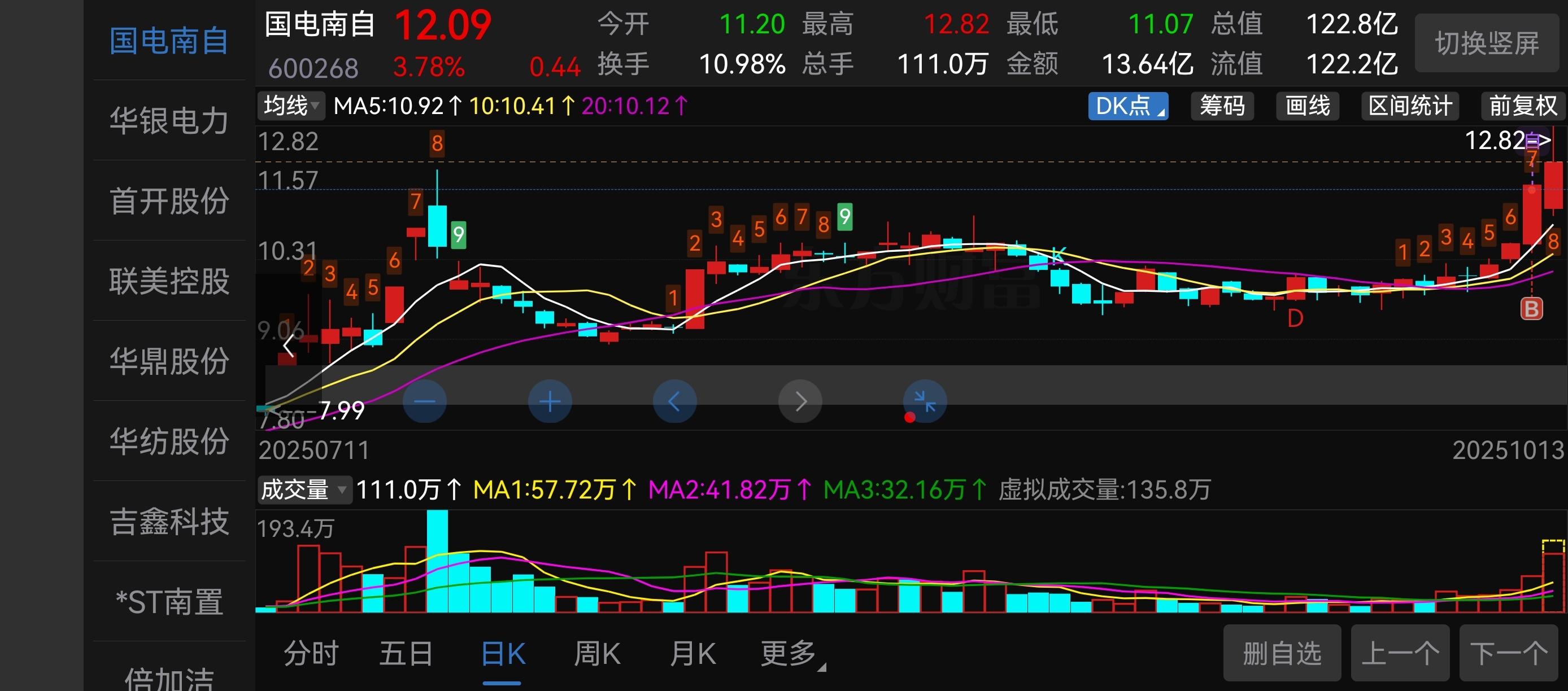The width and height of the screenshot is (1568, 691).
Task: Click the zoom out minus chart button
Action: pyautogui.click(x=424, y=401)
